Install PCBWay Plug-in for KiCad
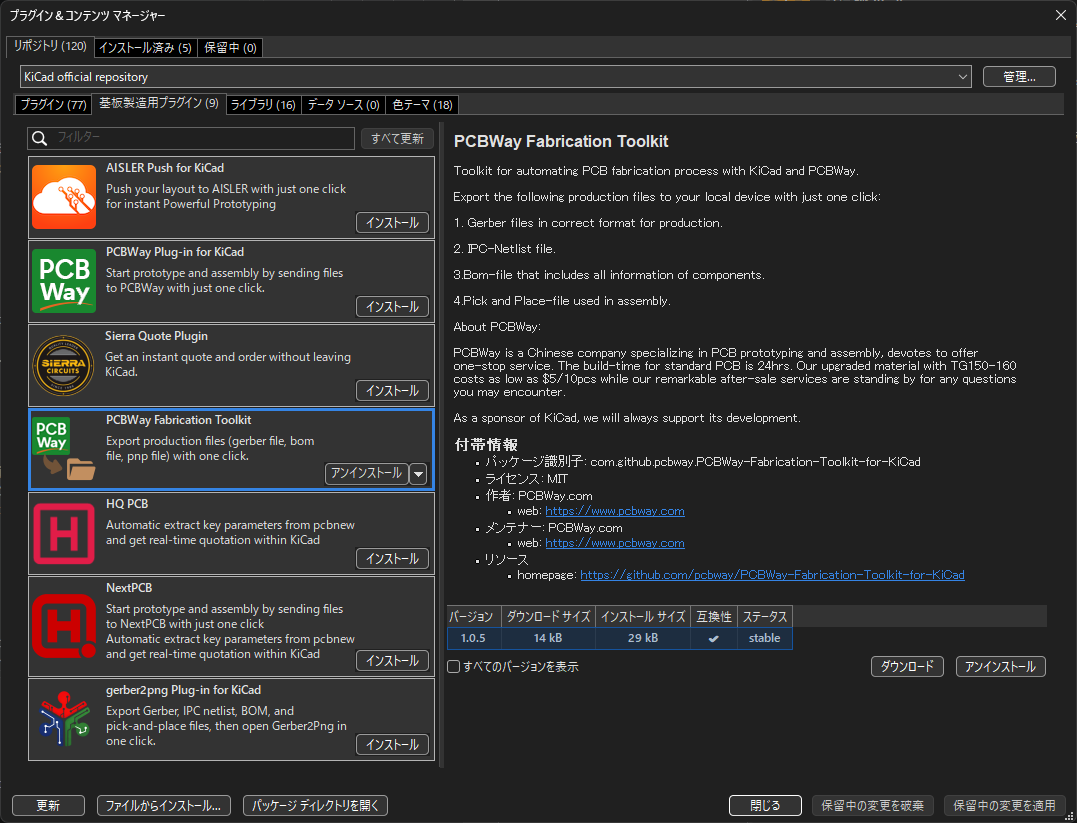The width and height of the screenshot is (1077, 823). point(392,306)
